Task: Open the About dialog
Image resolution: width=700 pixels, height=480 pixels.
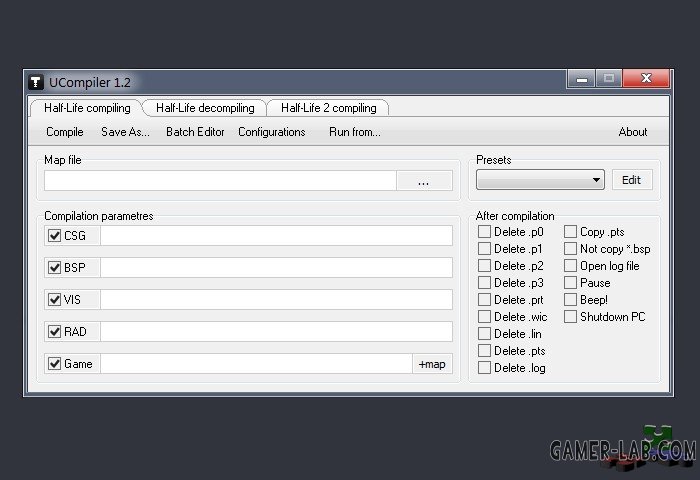Action: point(633,132)
